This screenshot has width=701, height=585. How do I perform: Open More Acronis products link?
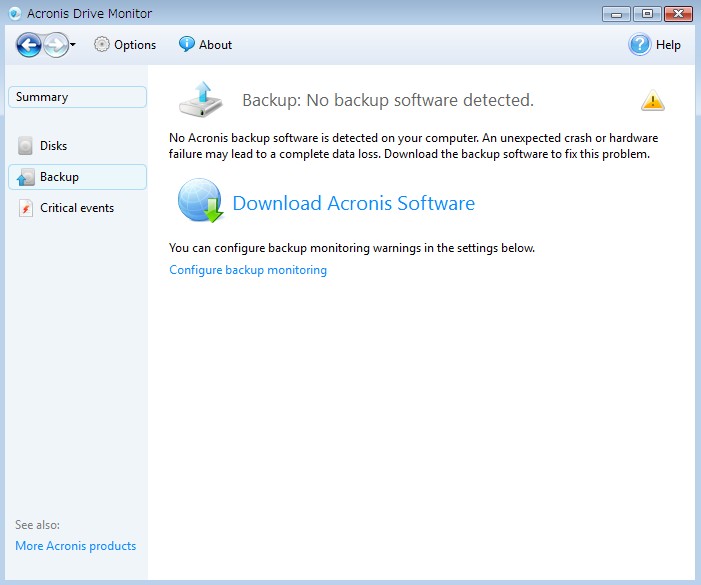coord(76,546)
